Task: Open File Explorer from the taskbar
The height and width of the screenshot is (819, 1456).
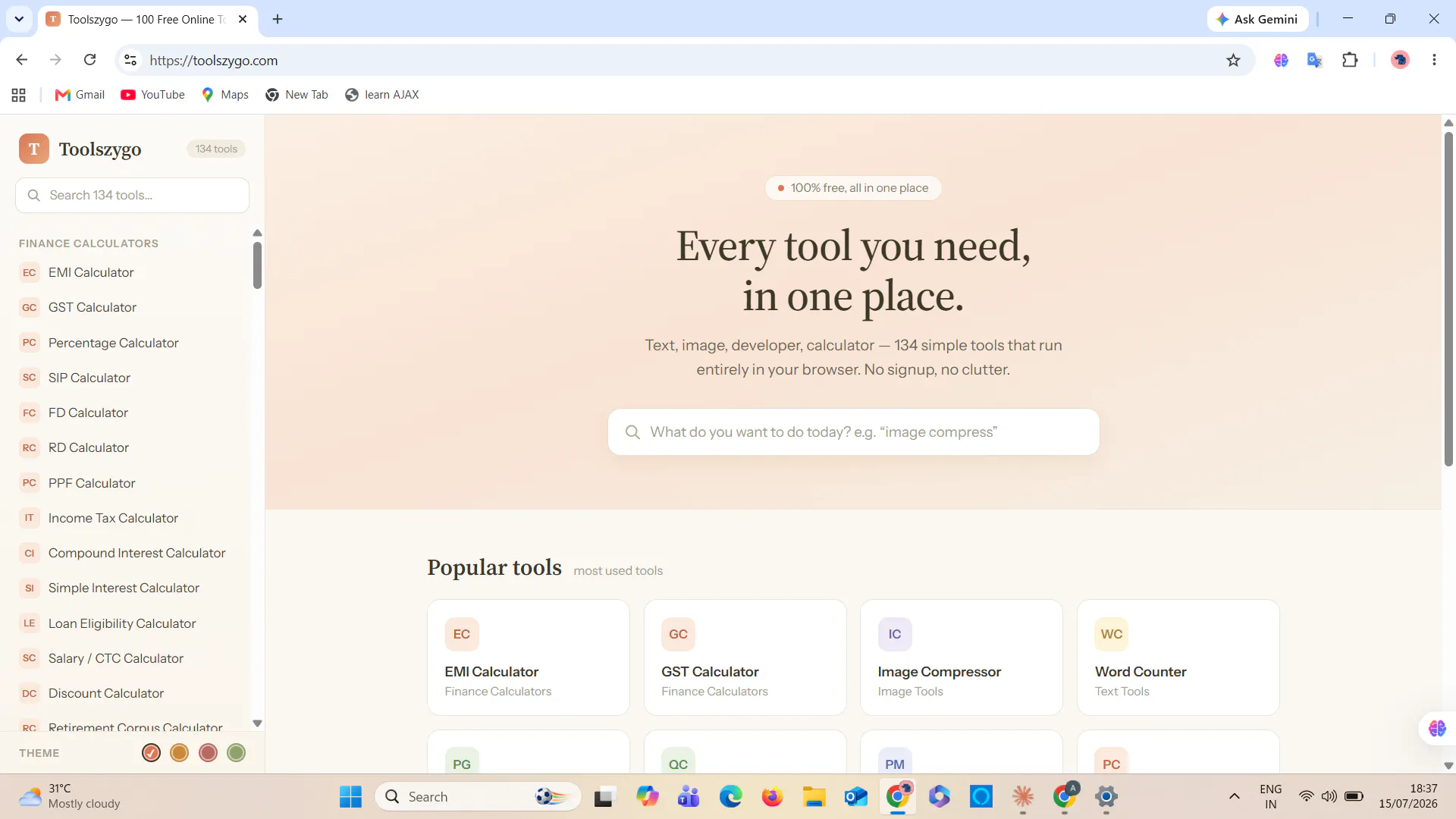Action: 814,797
